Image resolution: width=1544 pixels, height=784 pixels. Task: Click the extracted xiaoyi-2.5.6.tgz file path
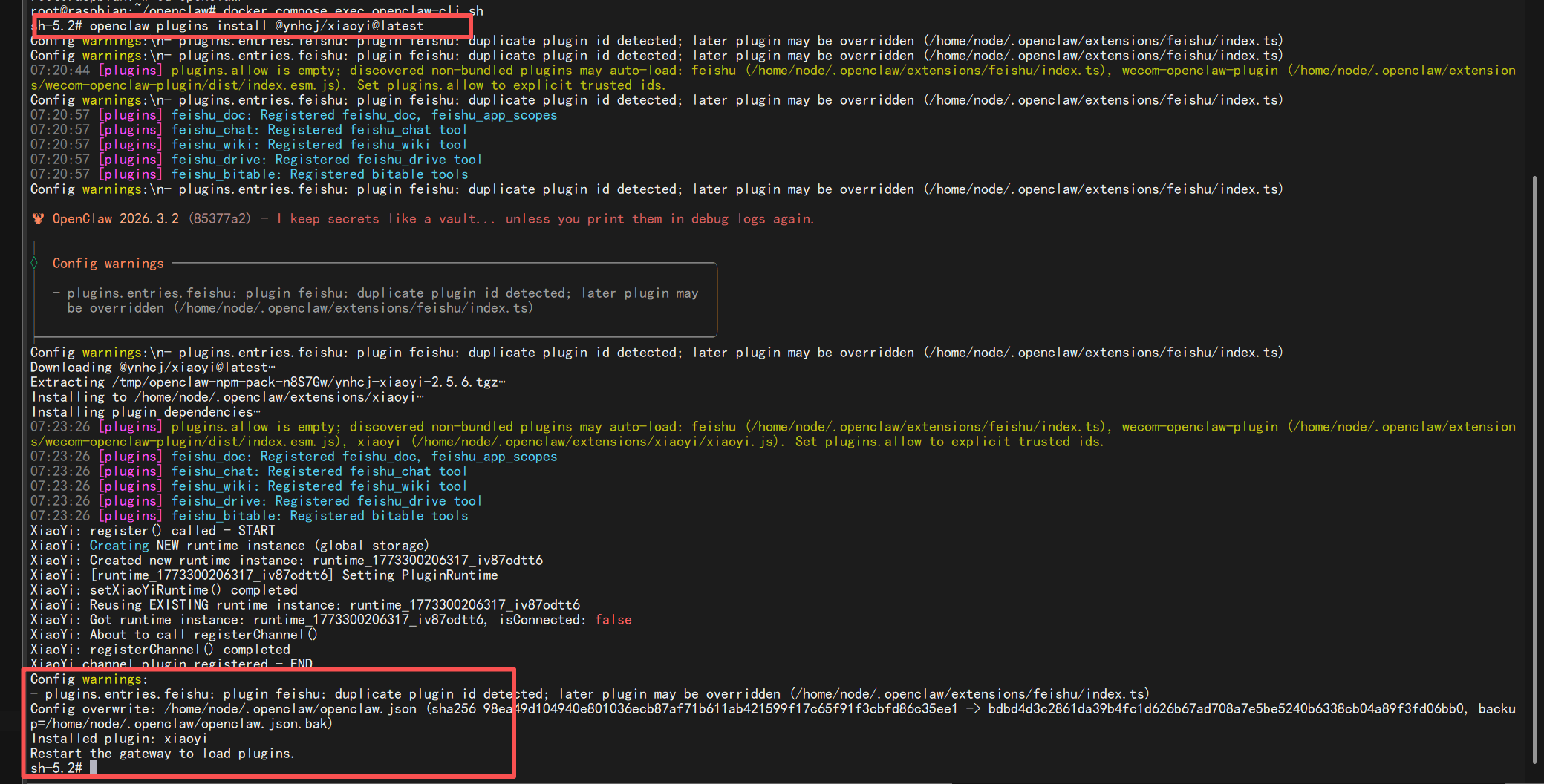coord(304,382)
